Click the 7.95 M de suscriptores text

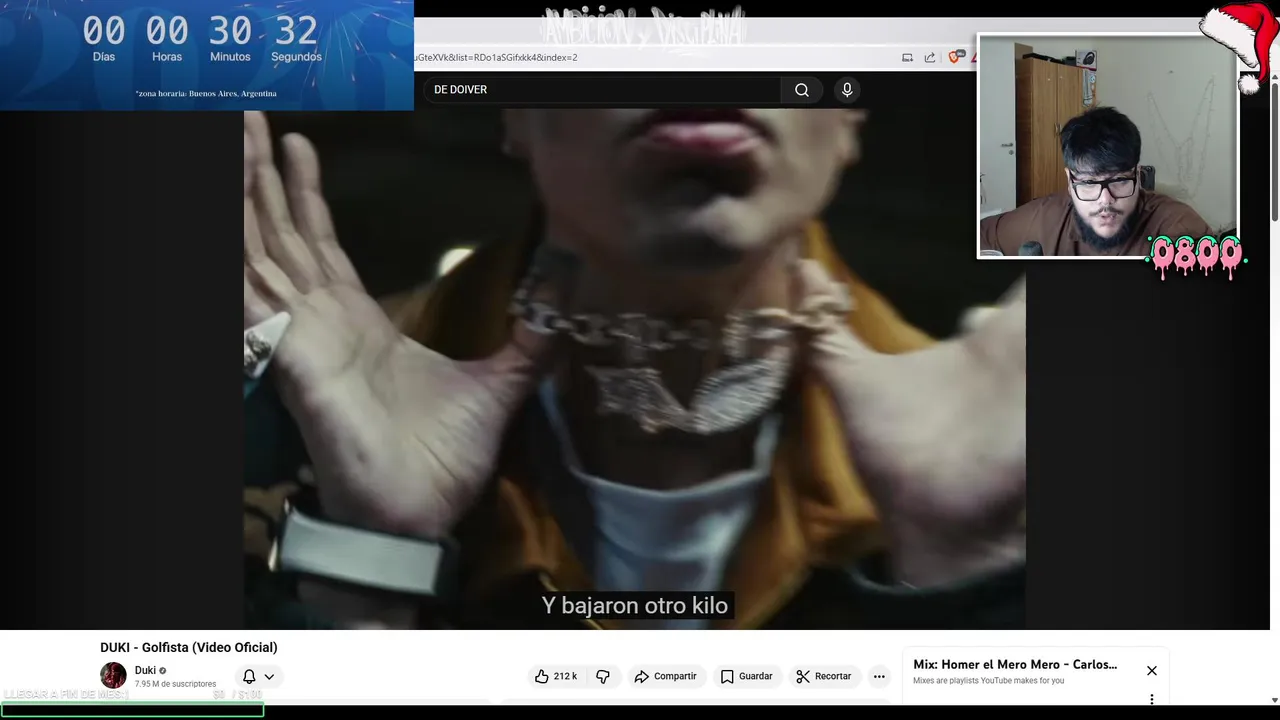click(175, 684)
